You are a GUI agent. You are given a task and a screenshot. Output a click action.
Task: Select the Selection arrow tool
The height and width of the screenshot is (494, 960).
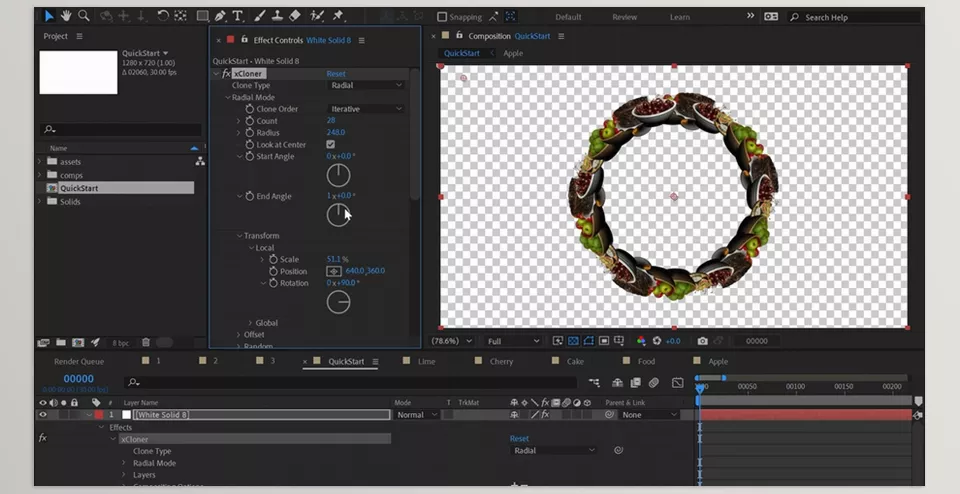pos(50,16)
